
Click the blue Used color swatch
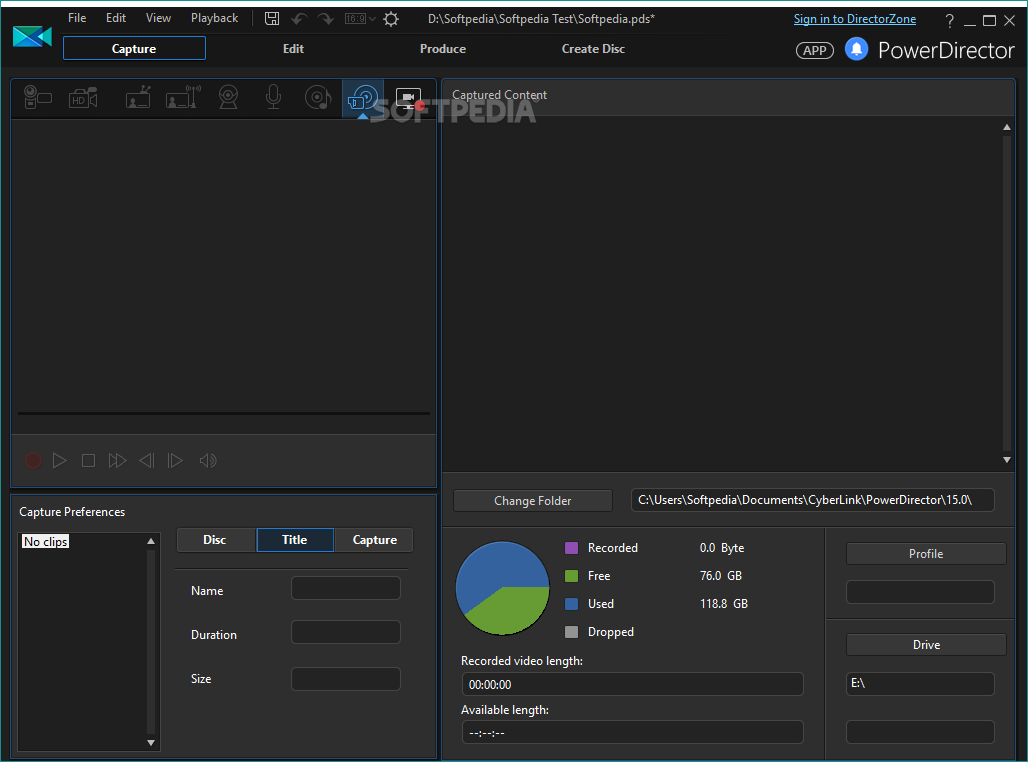point(572,604)
